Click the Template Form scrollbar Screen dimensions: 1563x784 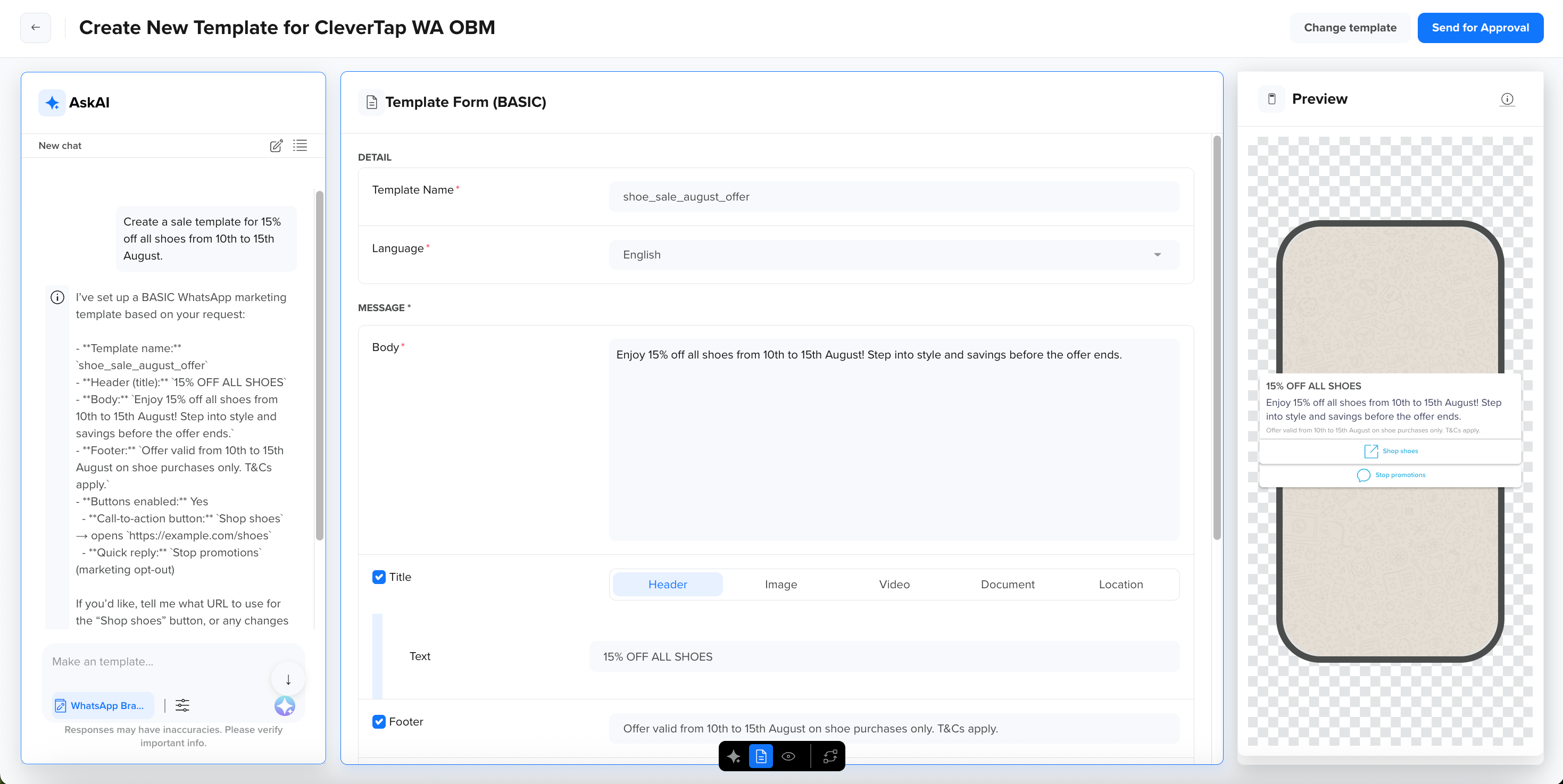tap(1217, 337)
